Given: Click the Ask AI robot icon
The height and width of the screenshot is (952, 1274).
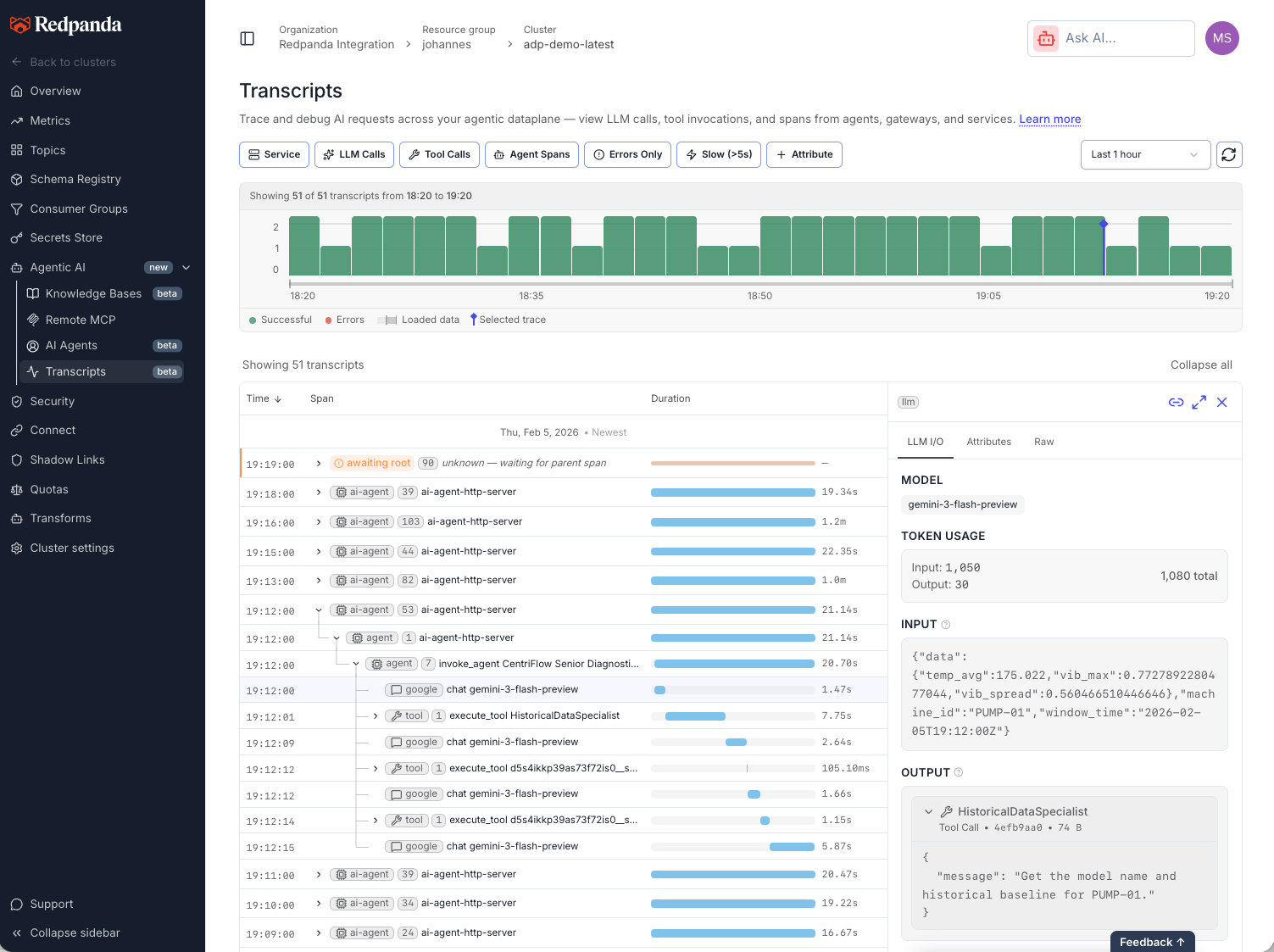Looking at the screenshot, I should click(1046, 38).
